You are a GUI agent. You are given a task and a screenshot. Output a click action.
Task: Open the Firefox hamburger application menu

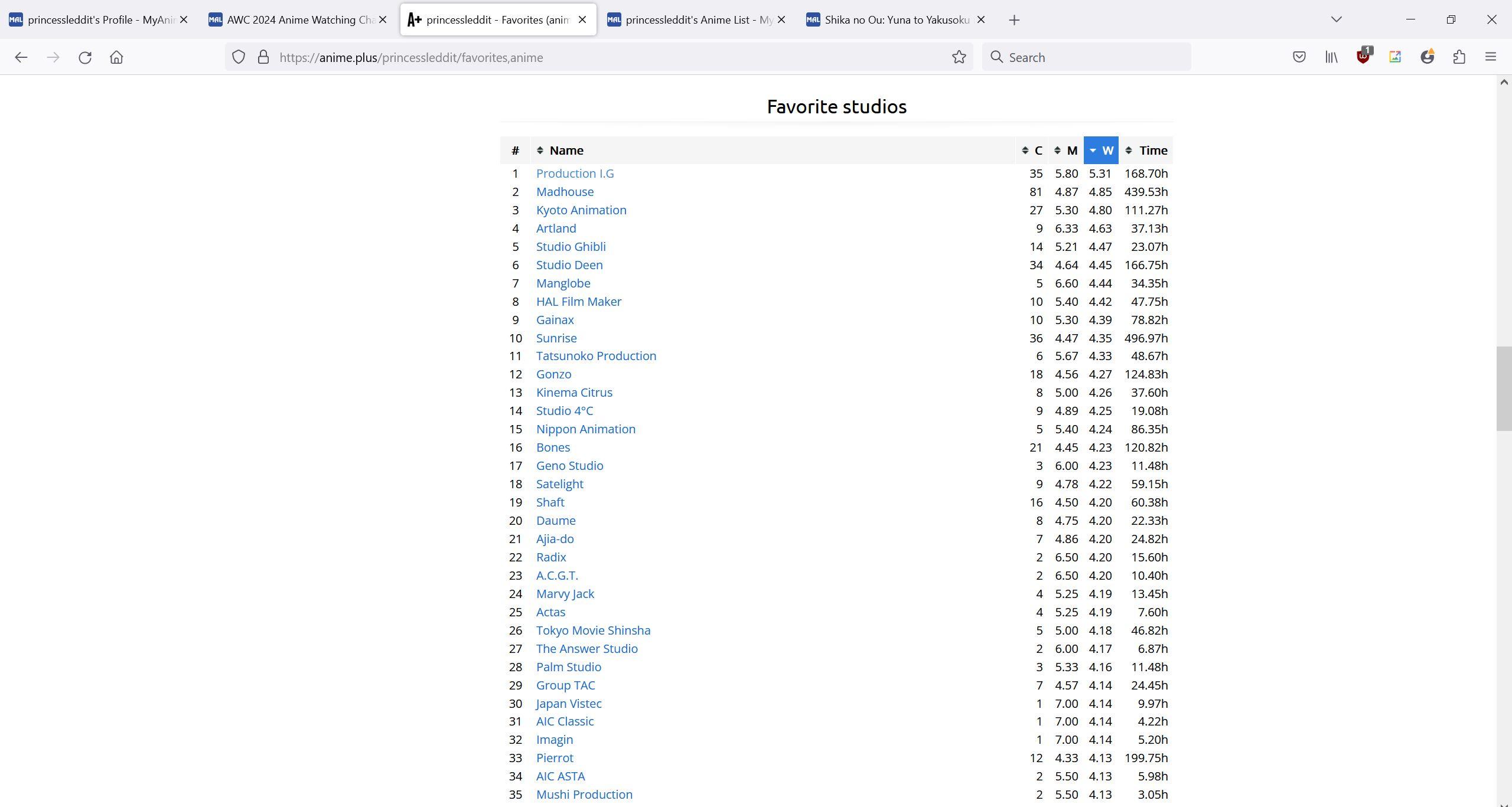1490,57
